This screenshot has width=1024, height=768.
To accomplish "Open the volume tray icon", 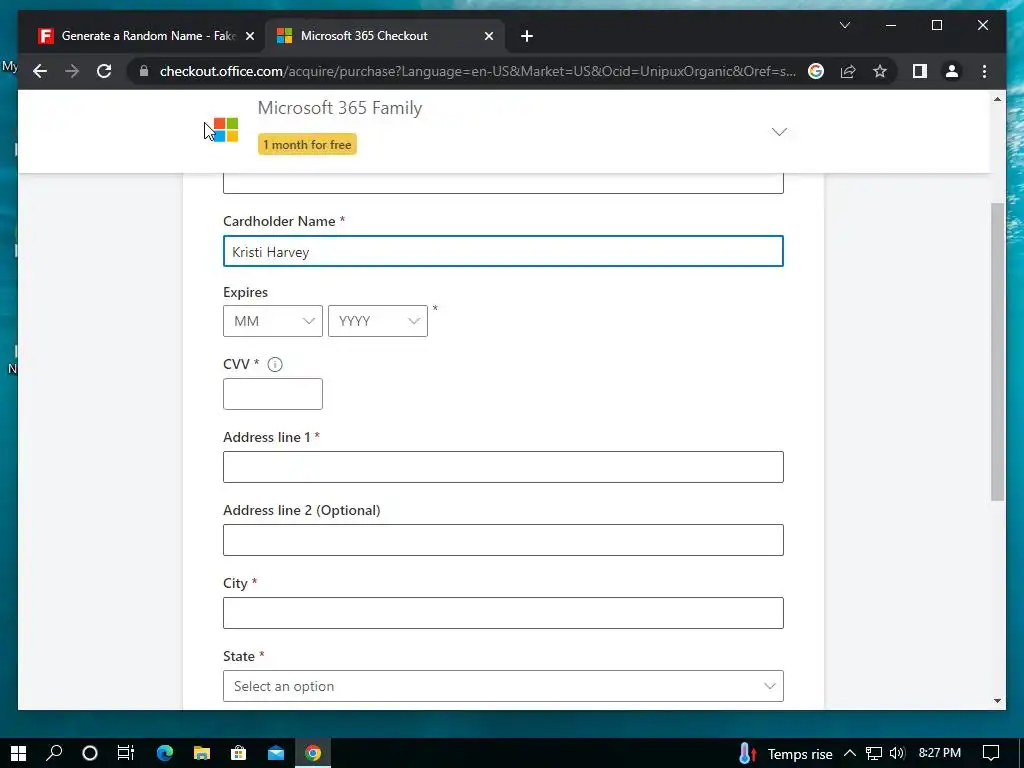I will 897,753.
